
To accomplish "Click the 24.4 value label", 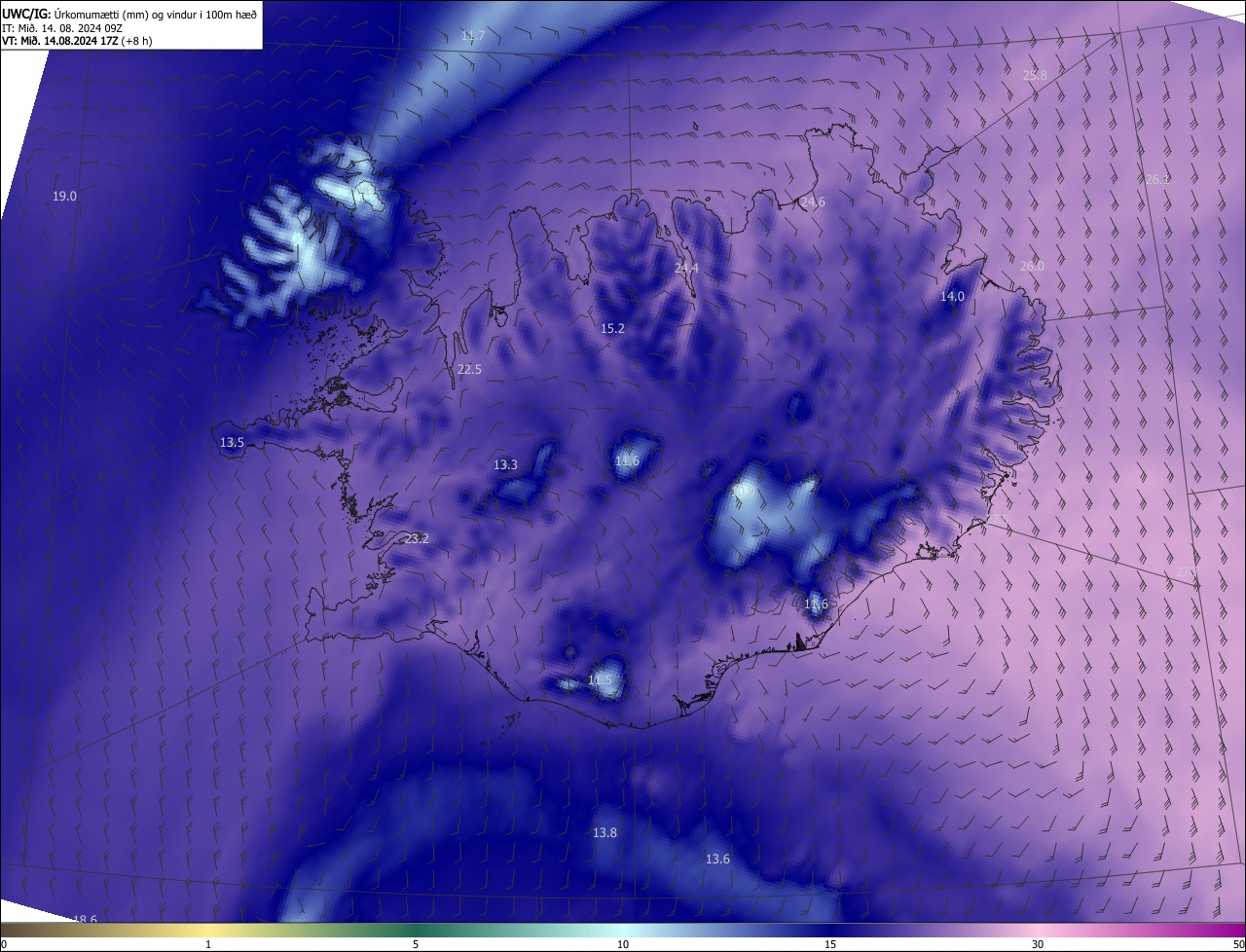I will [x=686, y=268].
